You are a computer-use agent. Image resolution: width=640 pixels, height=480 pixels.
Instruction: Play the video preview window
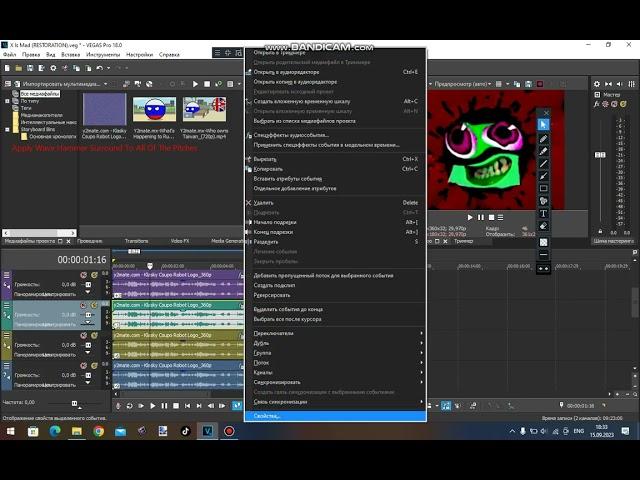point(470,218)
